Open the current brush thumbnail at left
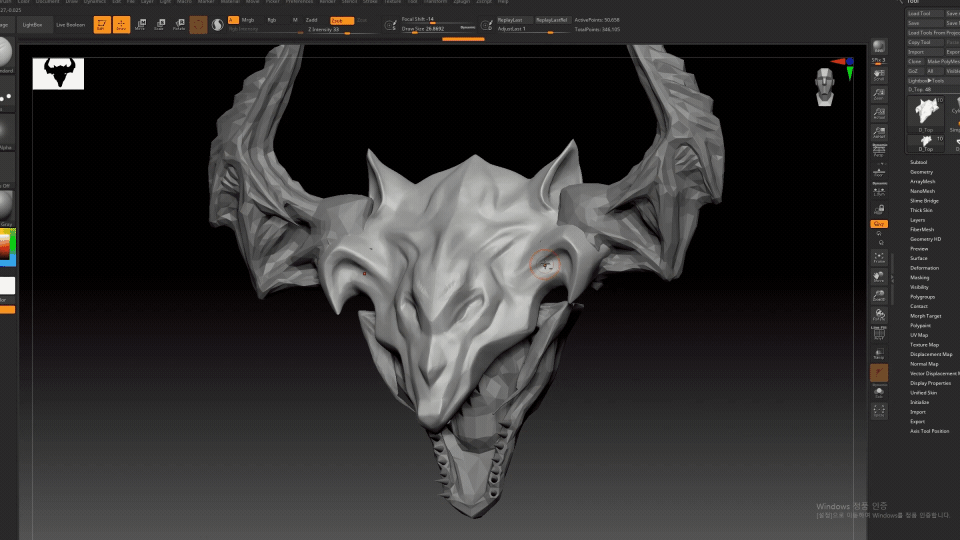The height and width of the screenshot is (540, 960). click(5, 54)
